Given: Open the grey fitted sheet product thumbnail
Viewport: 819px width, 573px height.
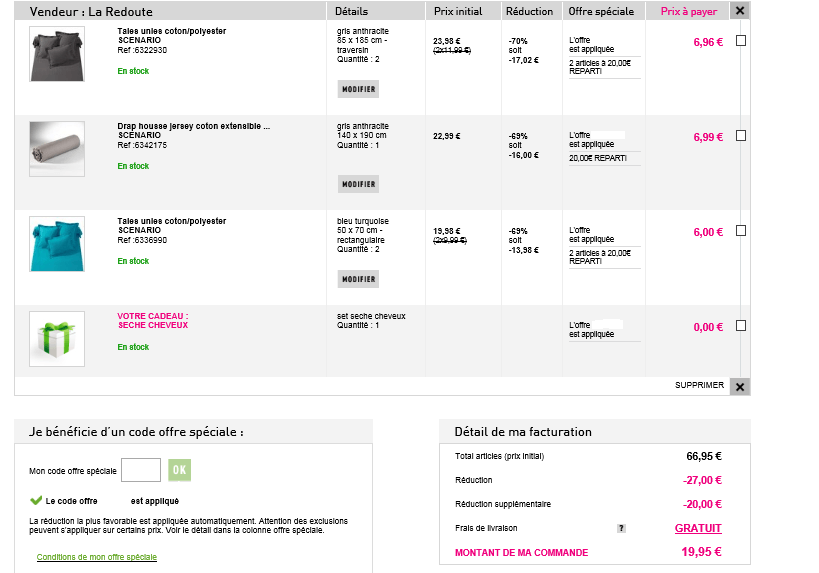Looking at the screenshot, I should coord(57,150).
